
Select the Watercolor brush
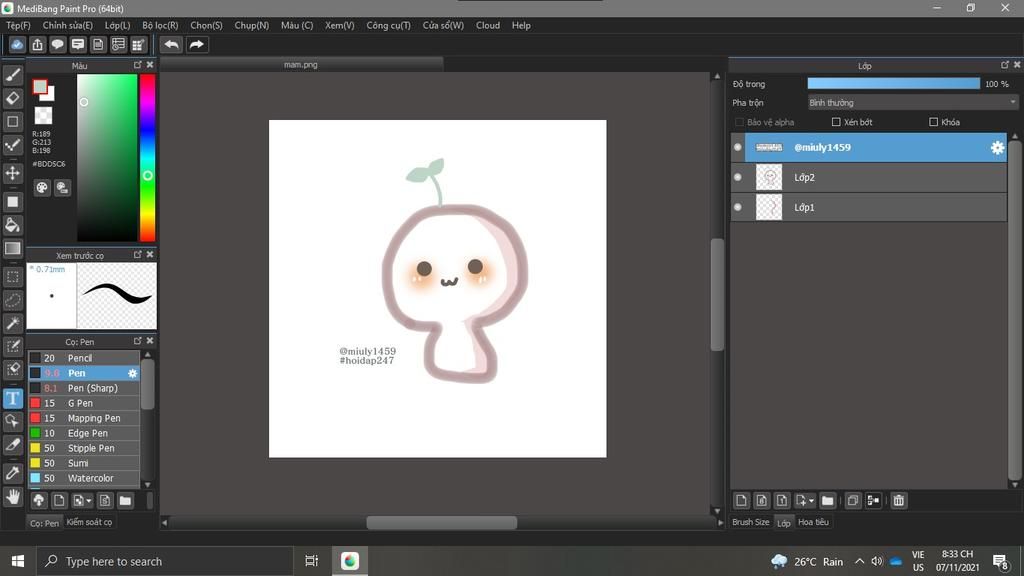click(84, 478)
